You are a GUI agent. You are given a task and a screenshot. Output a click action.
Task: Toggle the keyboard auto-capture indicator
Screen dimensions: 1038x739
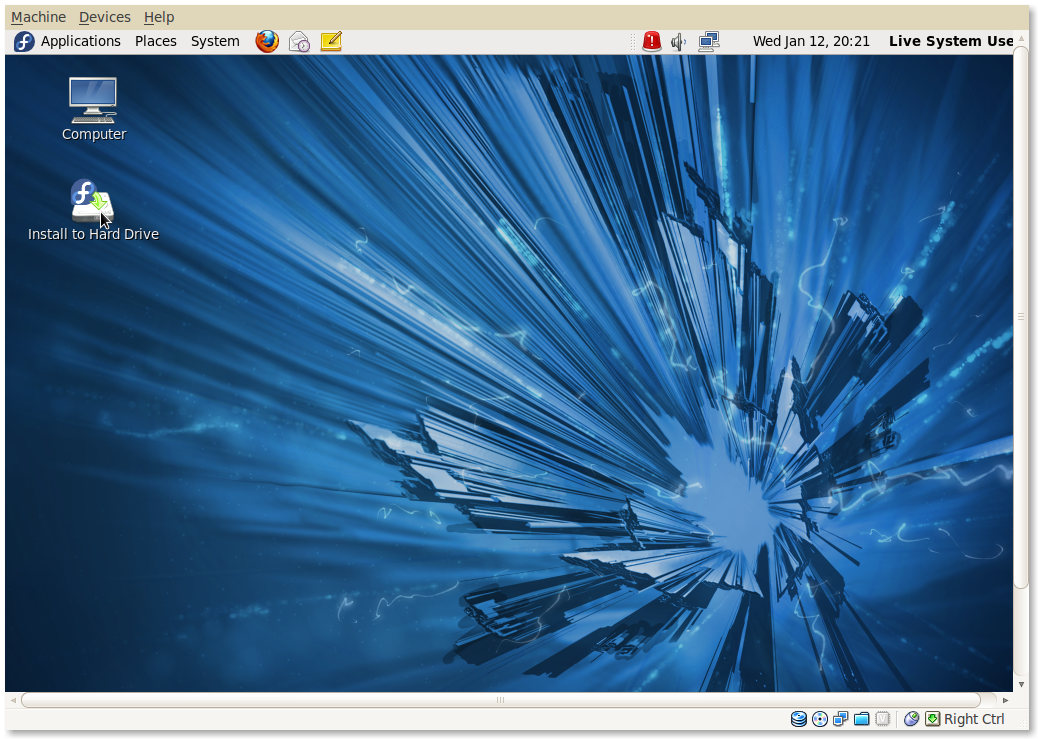[933, 719]
